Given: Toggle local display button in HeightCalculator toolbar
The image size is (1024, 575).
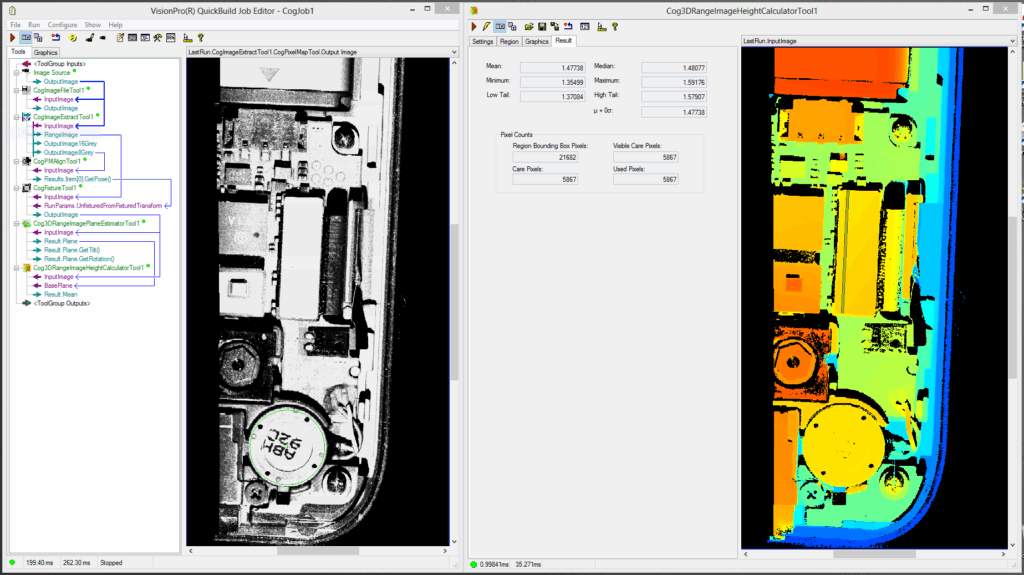Looking at the screenshot, I should [x=499, y=26].
